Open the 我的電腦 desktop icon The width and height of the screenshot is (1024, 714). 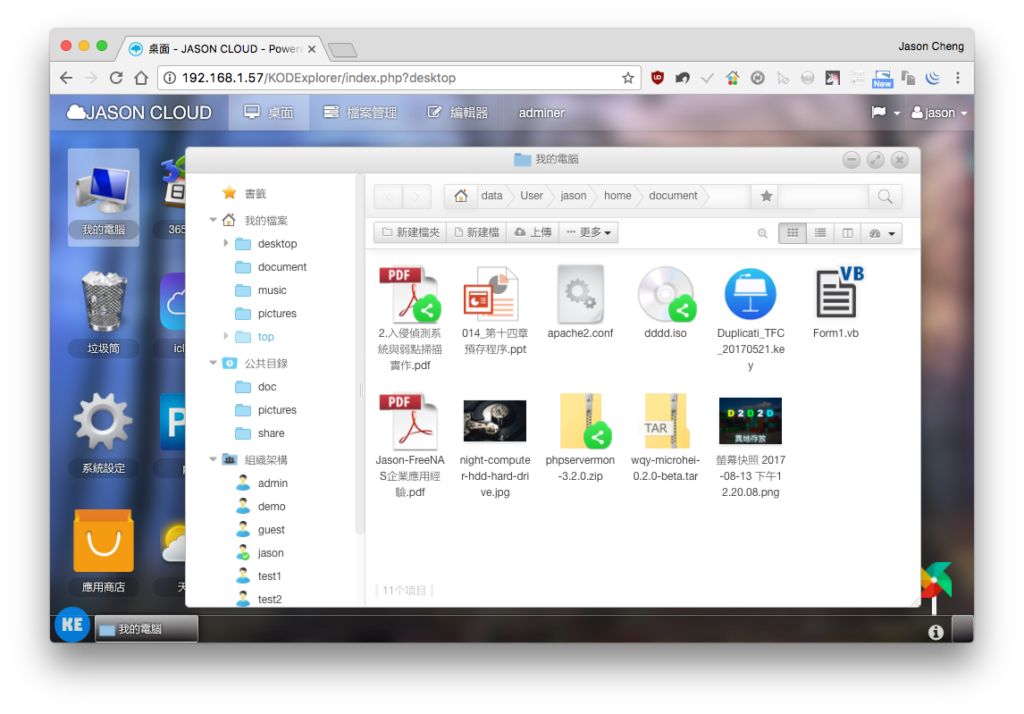click(103, 197)
